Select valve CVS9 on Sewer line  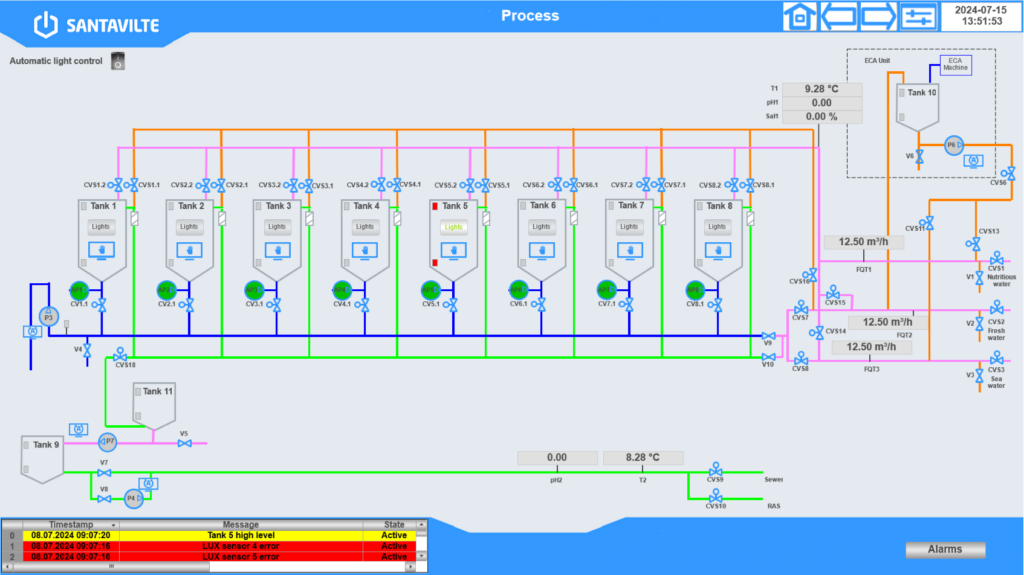(716, 470)
